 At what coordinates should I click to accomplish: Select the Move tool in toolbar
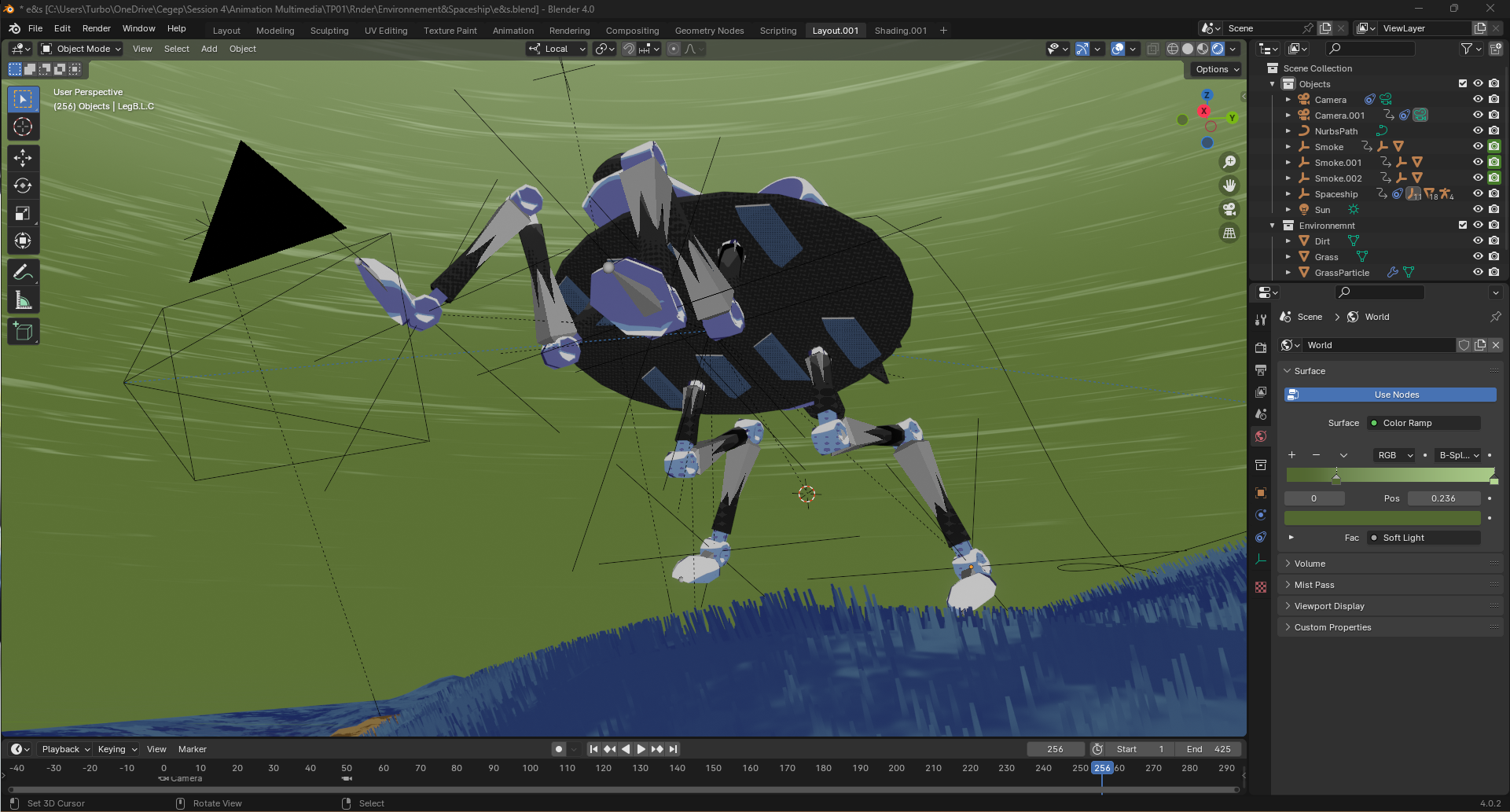(23, 158)
